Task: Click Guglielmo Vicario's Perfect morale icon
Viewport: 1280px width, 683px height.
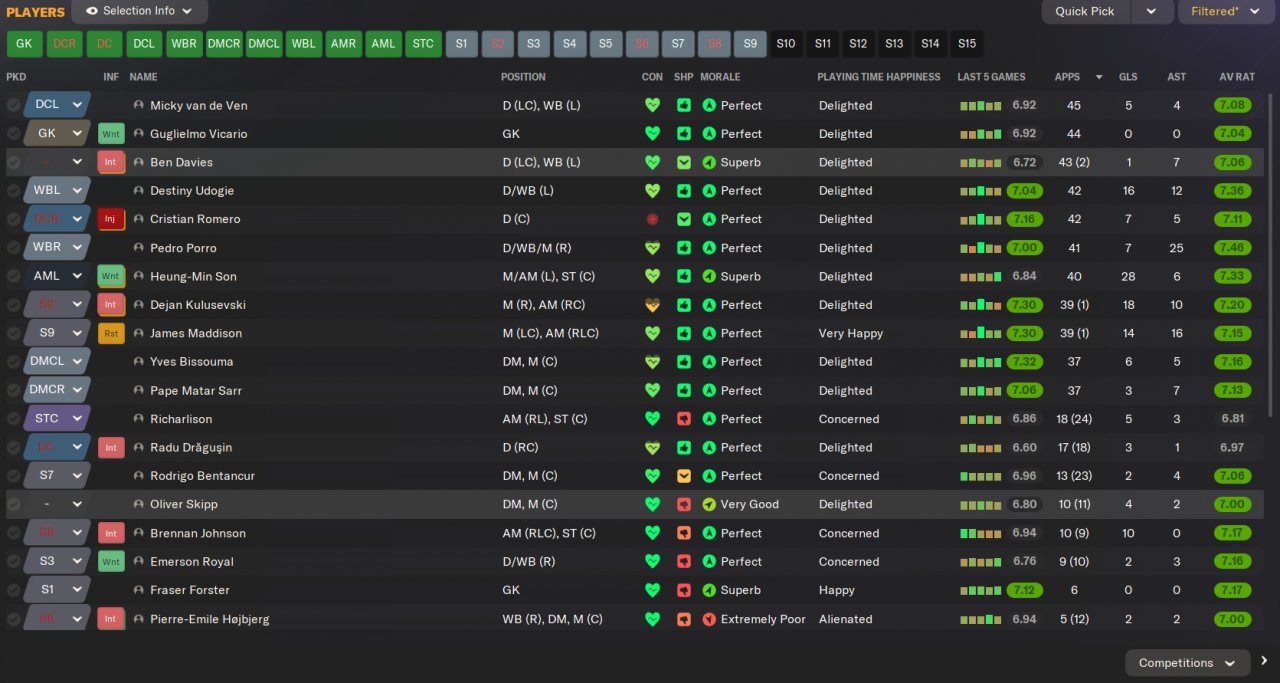Action: pos(709,134)
